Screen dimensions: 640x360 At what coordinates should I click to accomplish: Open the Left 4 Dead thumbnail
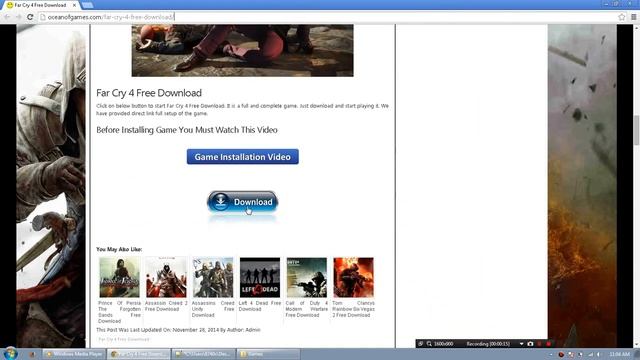(260, 277)
